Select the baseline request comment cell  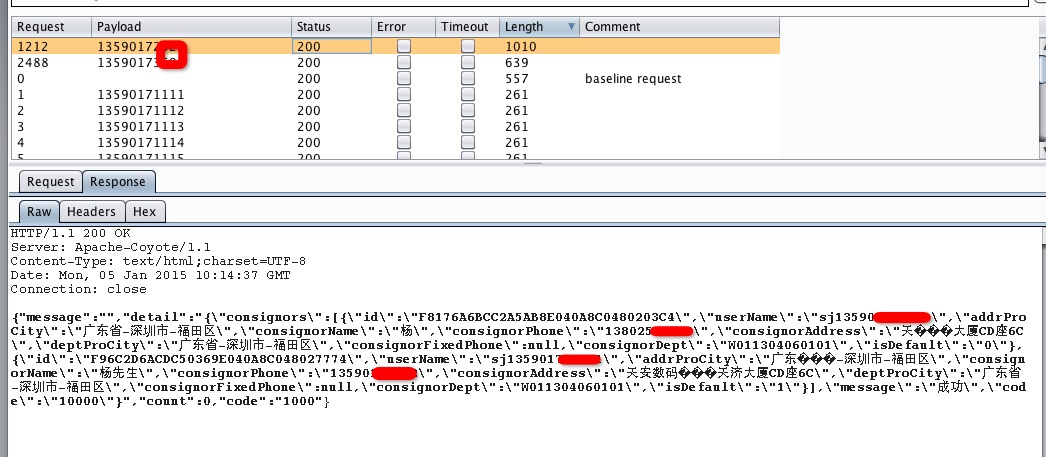(x=679, y=79)
